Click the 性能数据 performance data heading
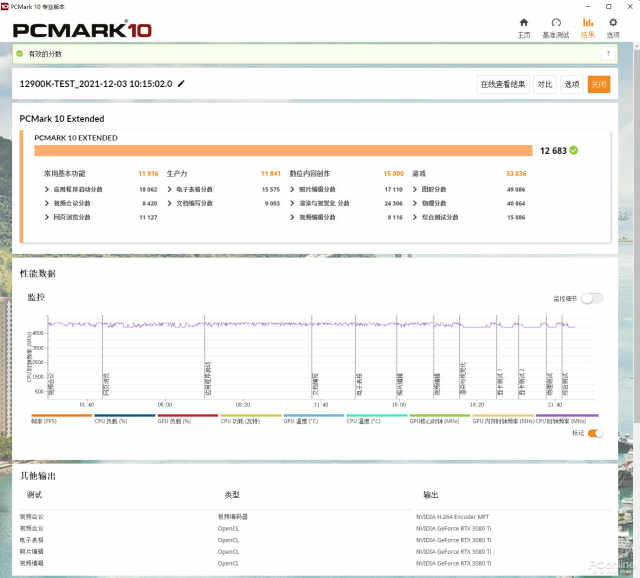The width and height of the screenshot is (640, 578). point(38,273)
